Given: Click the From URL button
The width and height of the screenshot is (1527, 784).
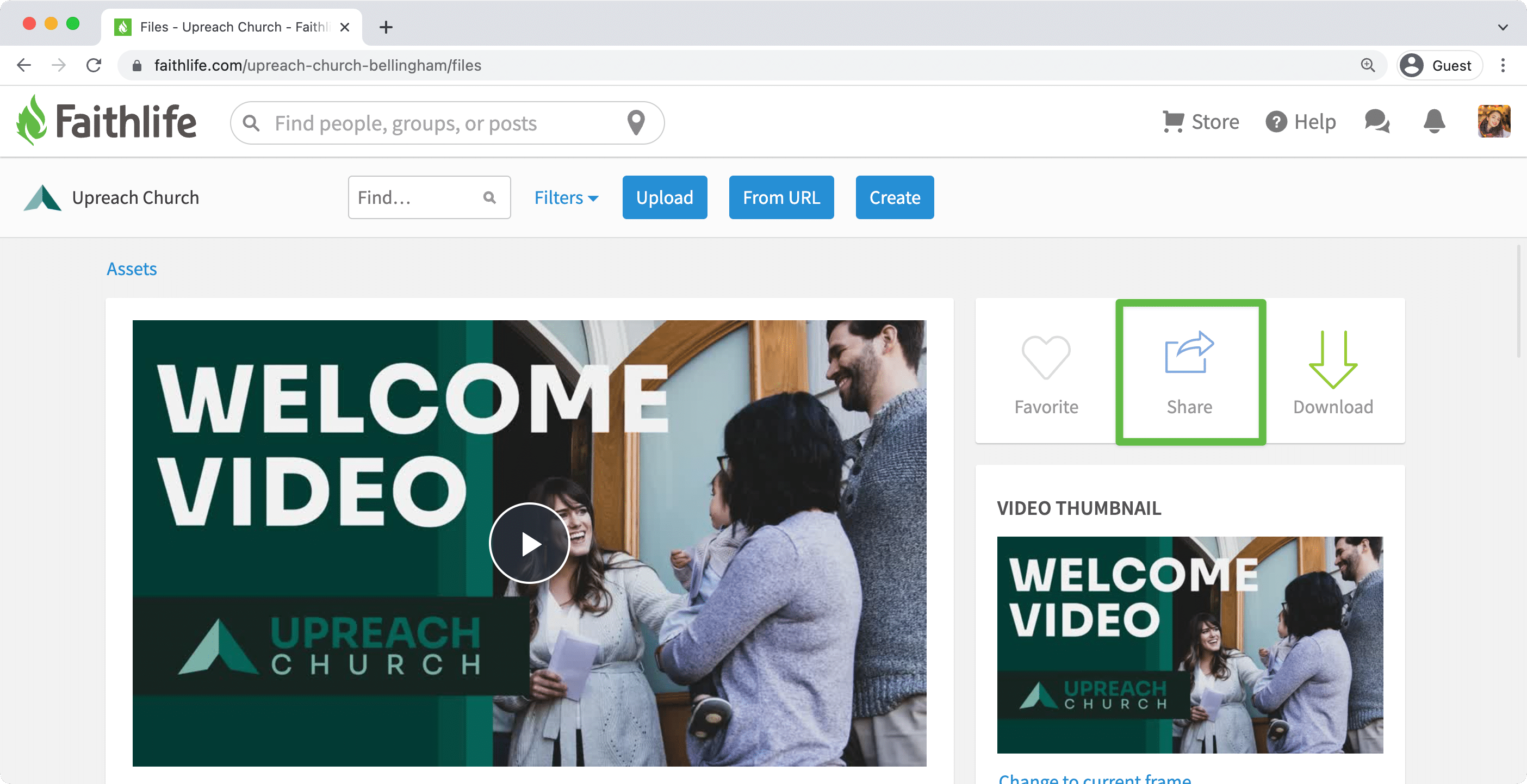Looking at the screenshot, I should 781,197.
